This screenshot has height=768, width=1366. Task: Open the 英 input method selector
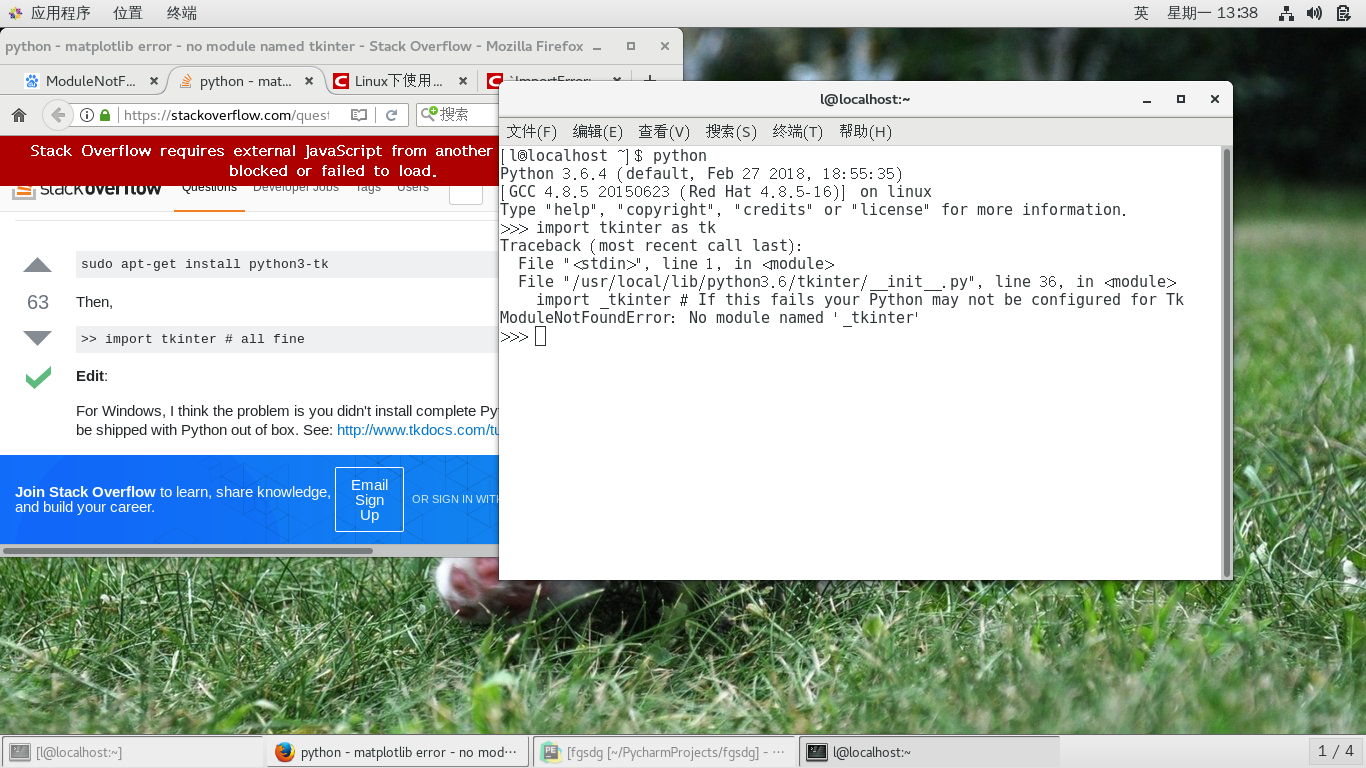tap(1141, 13)
